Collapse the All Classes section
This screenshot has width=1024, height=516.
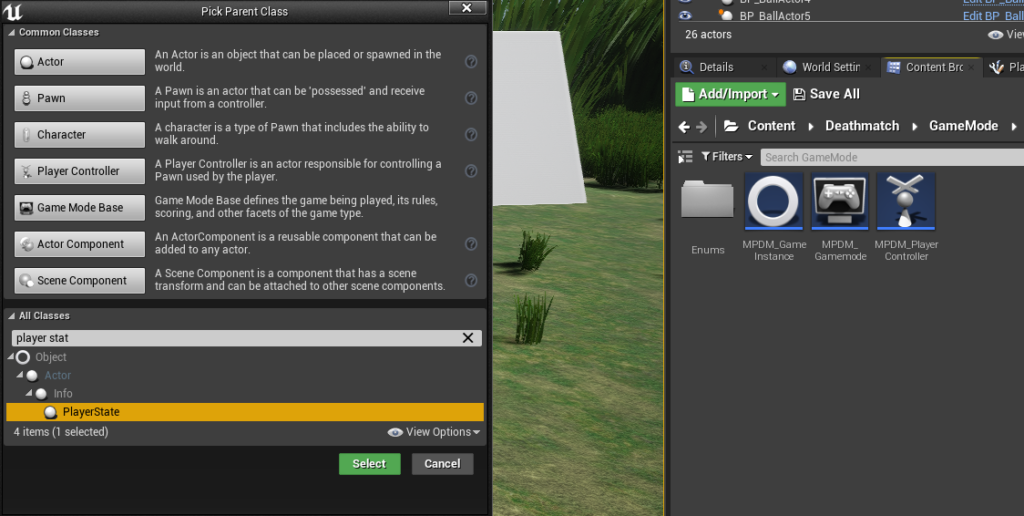click(11, 315)
